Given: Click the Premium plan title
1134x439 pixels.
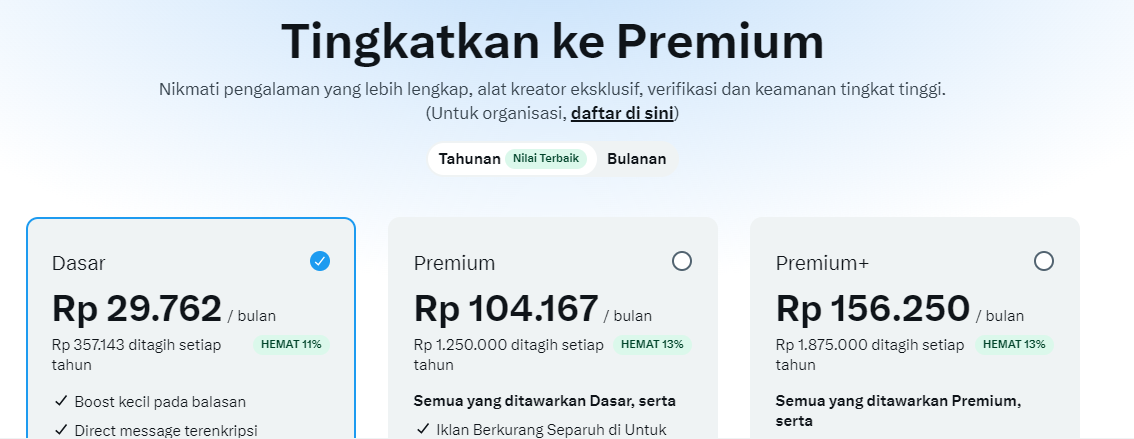Looking at the screenshot, I should point(454,263).
